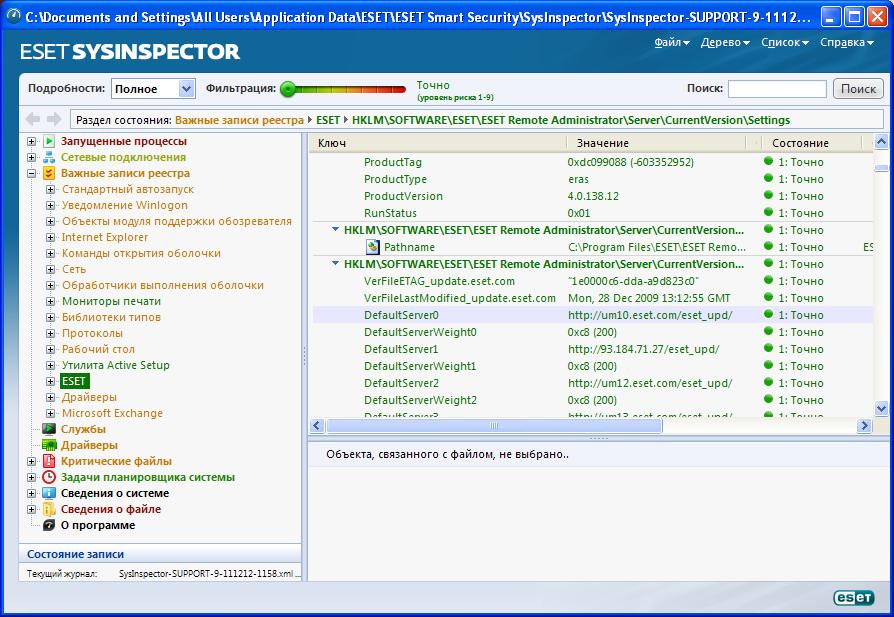Click the HKLM Settings breadcrumb path
This screenshot has width=894, height=617.
(571, 120)
